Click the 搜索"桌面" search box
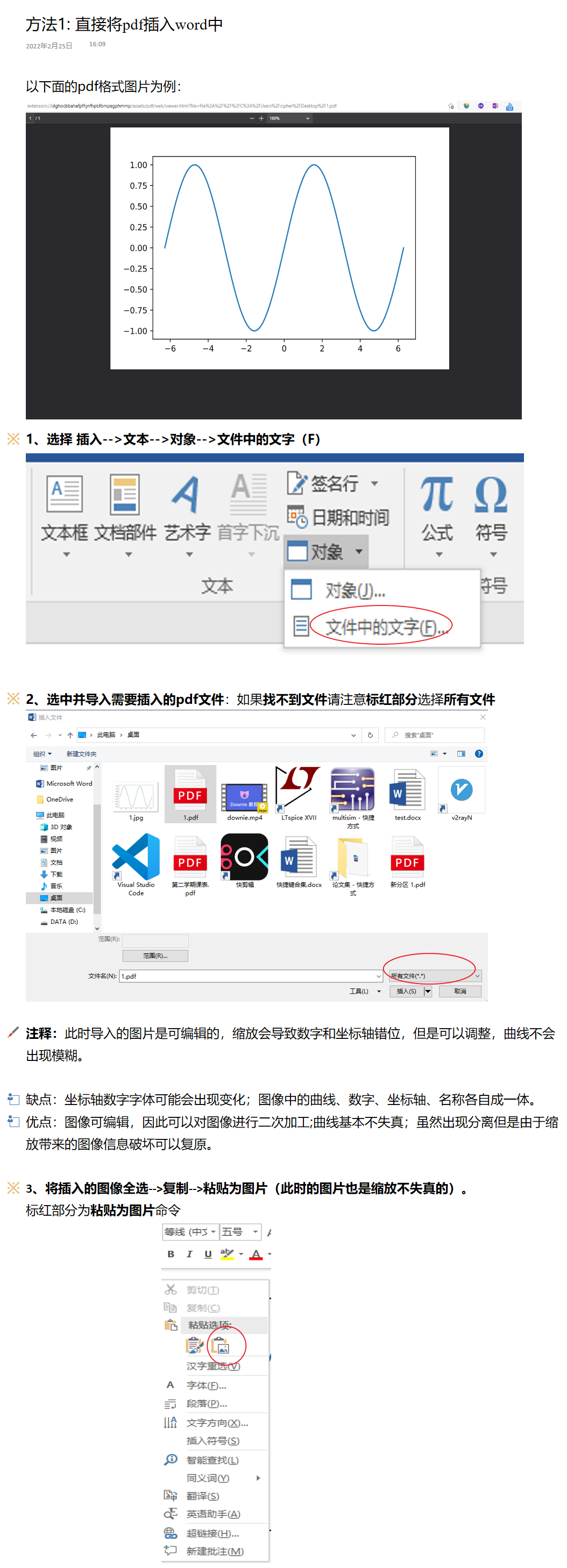The height and width of the screenshot is (1568, 567). [x=435, y=735]
